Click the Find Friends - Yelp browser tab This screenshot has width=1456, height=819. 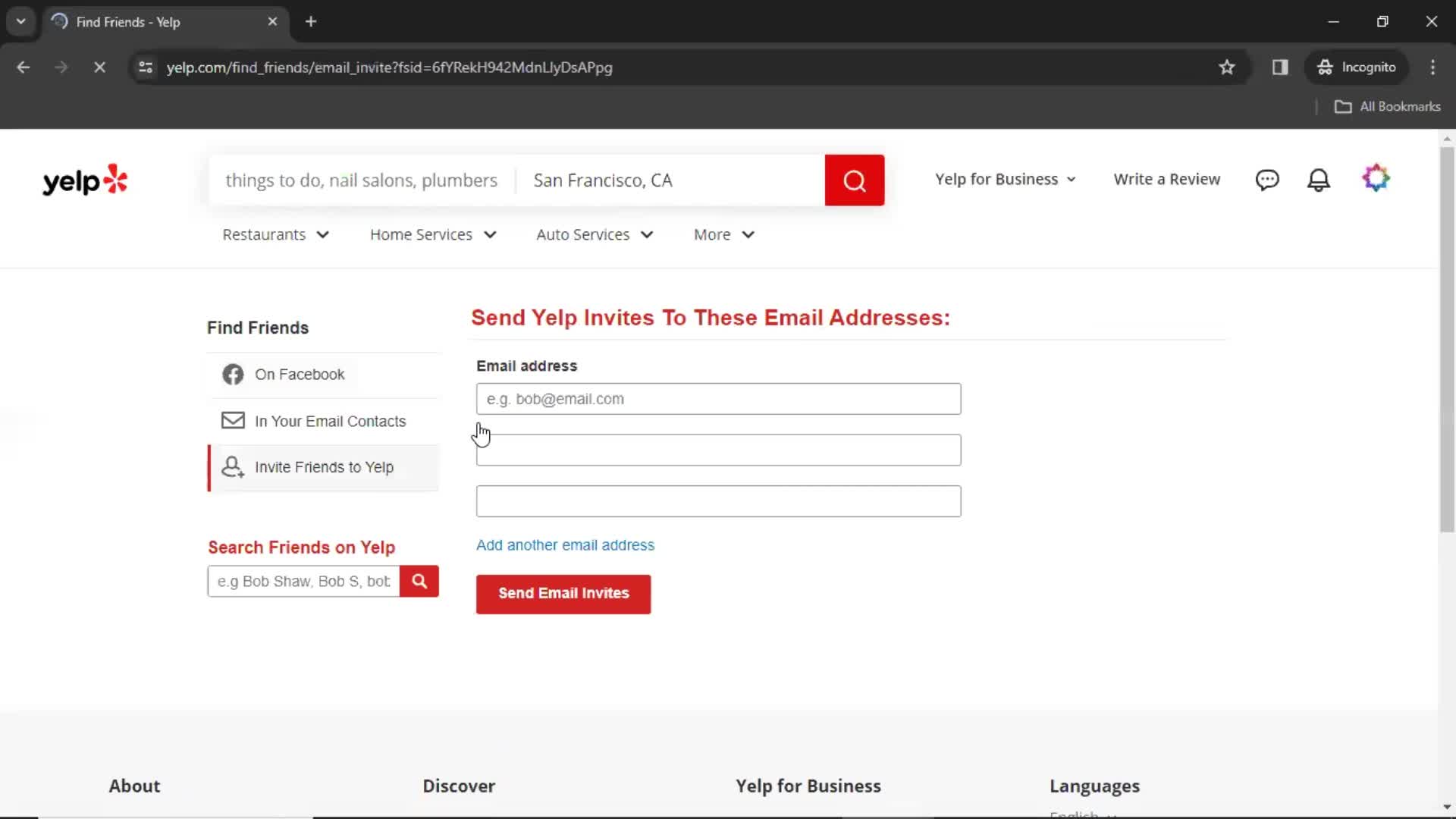tap(165, 22)
